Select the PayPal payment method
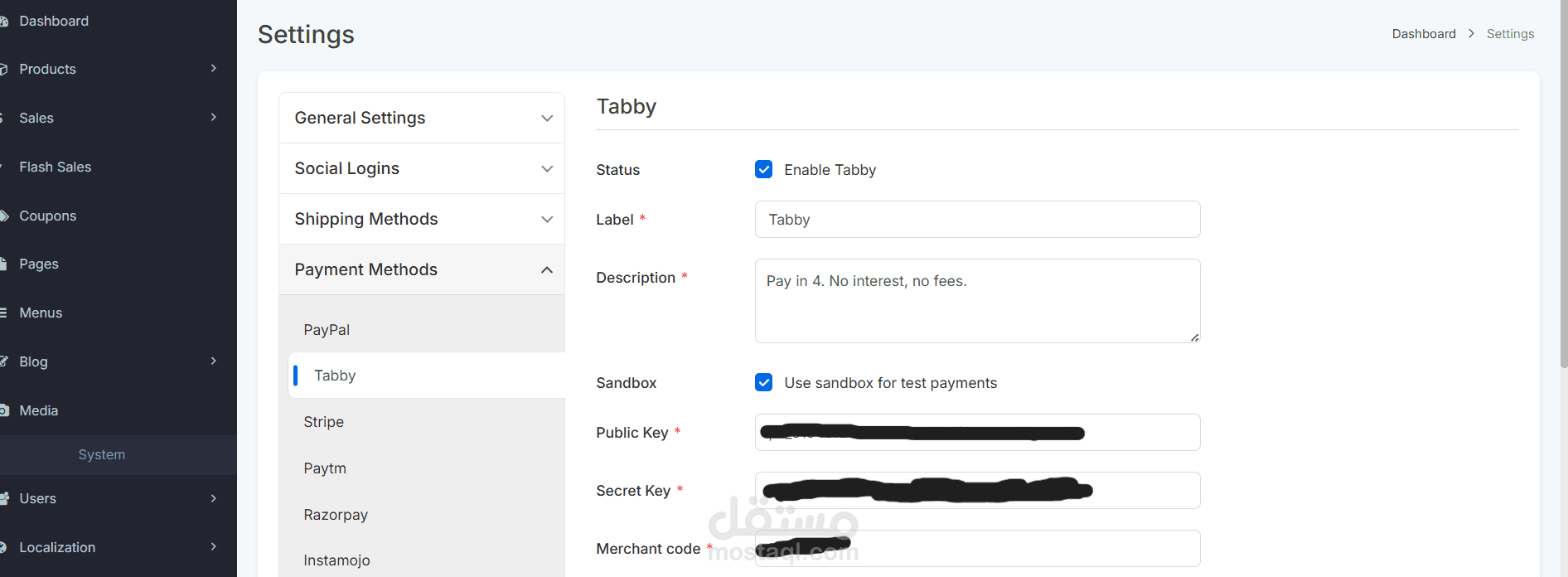The image size is (1568, 577). click(x=327, y=330)
